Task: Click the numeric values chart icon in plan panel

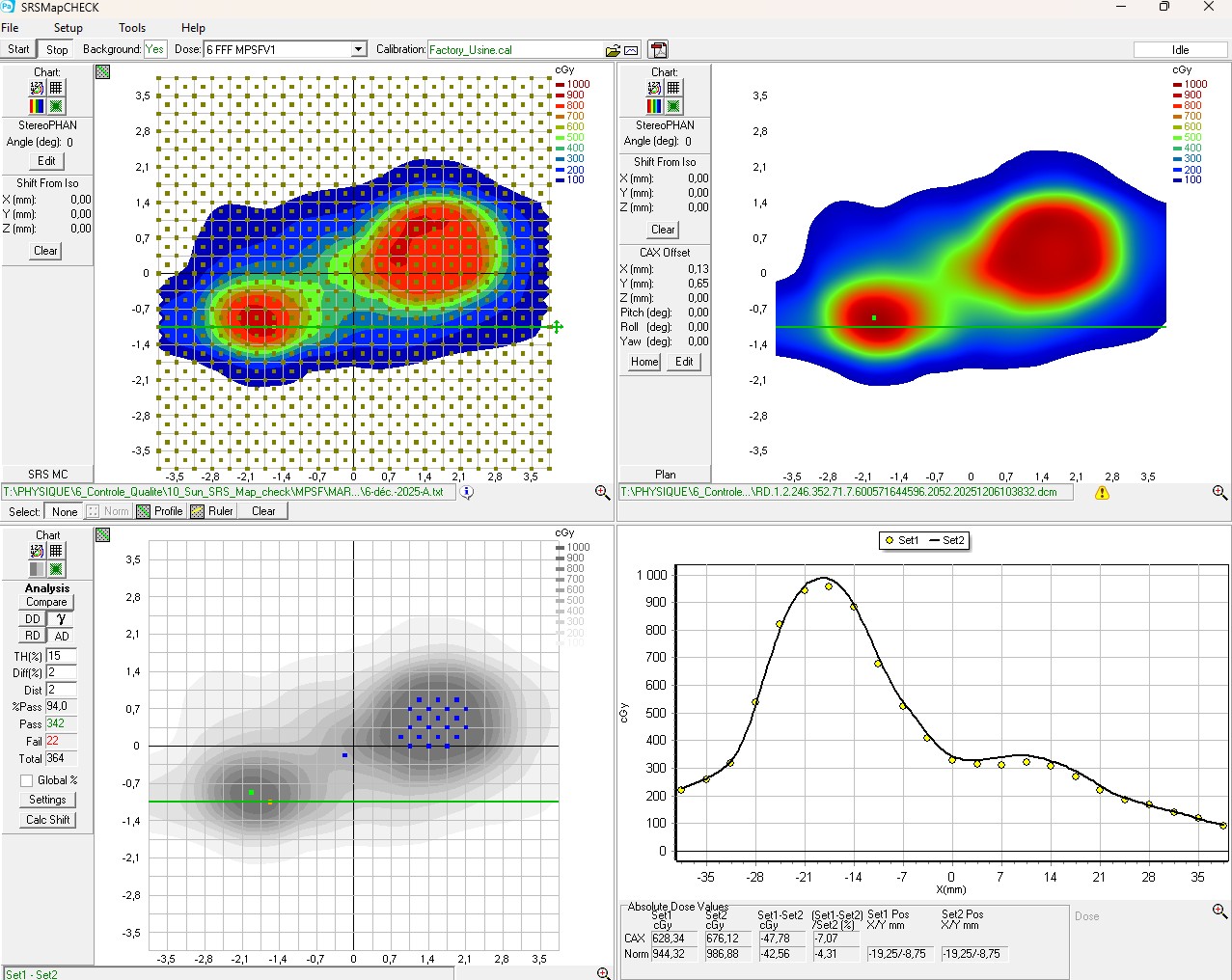Action: [x=654, y=88]
